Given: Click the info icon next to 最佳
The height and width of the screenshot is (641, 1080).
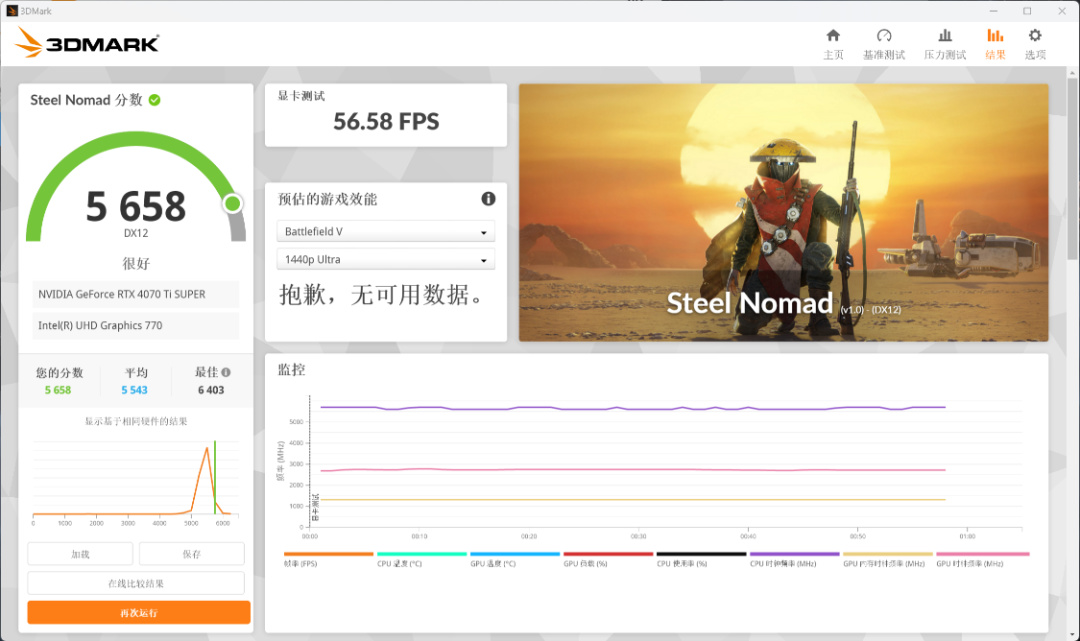Looking at the screenshot, I should [x=226, y=372].
